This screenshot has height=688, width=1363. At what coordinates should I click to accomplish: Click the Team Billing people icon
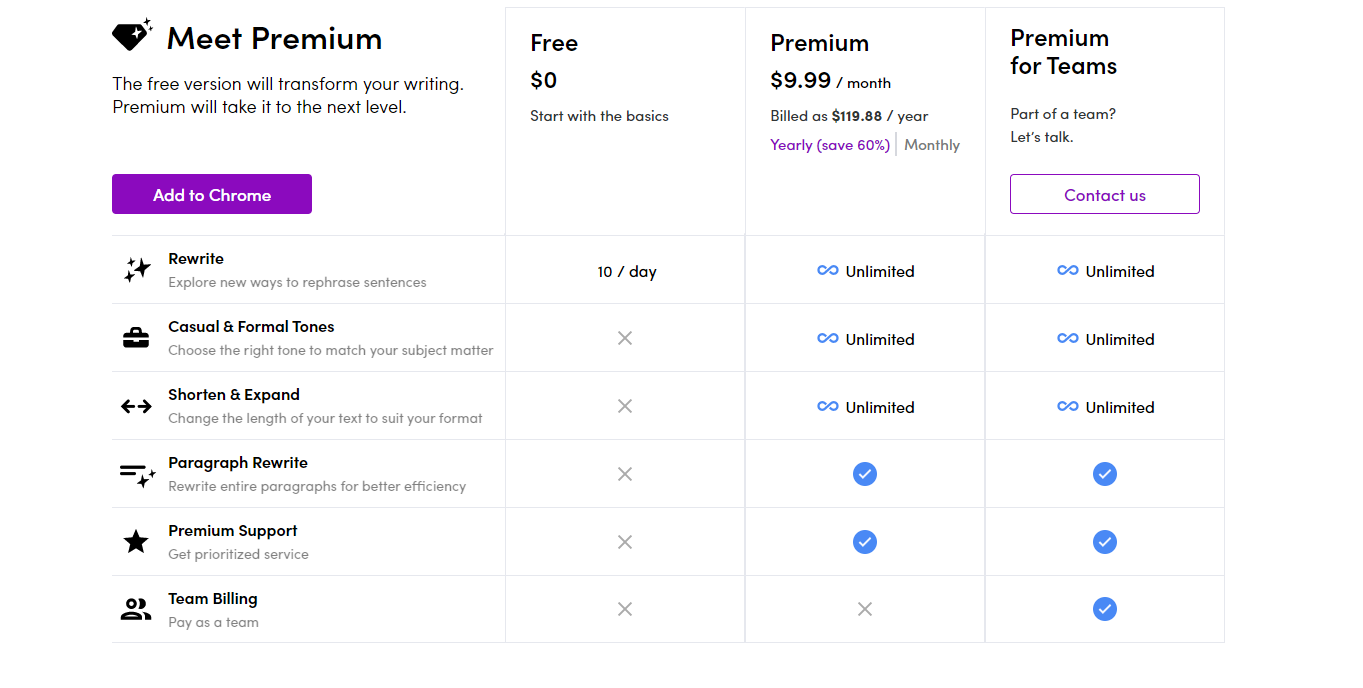pos(136,609)
